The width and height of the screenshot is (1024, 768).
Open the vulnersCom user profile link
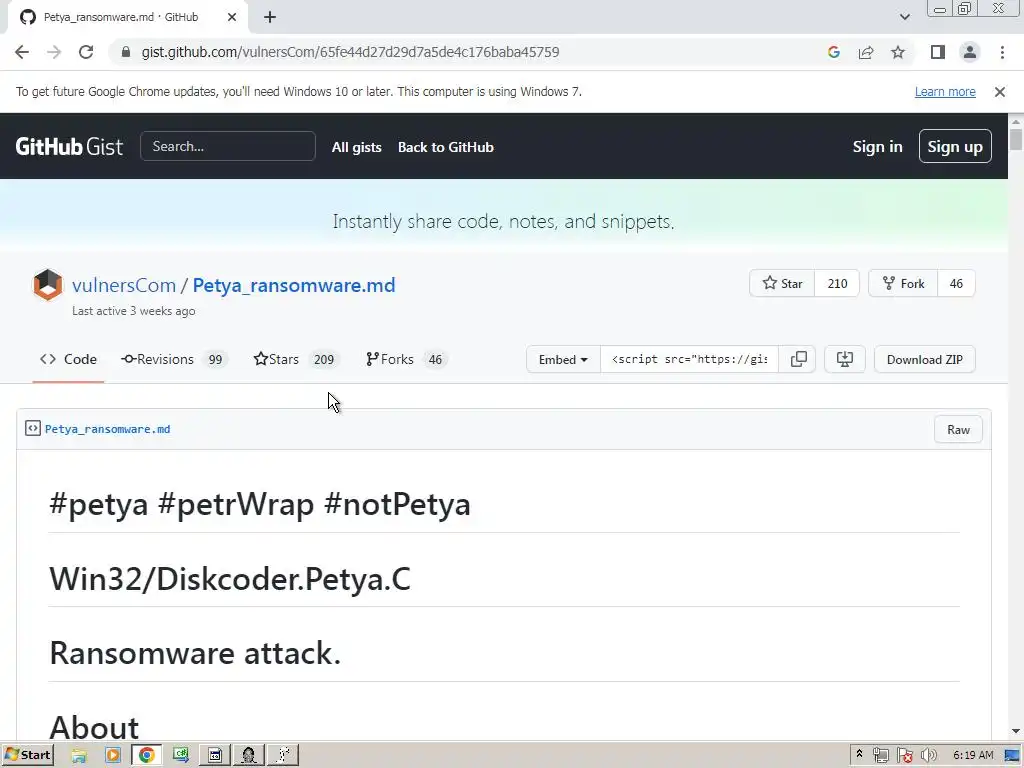[x=123, y=285]
